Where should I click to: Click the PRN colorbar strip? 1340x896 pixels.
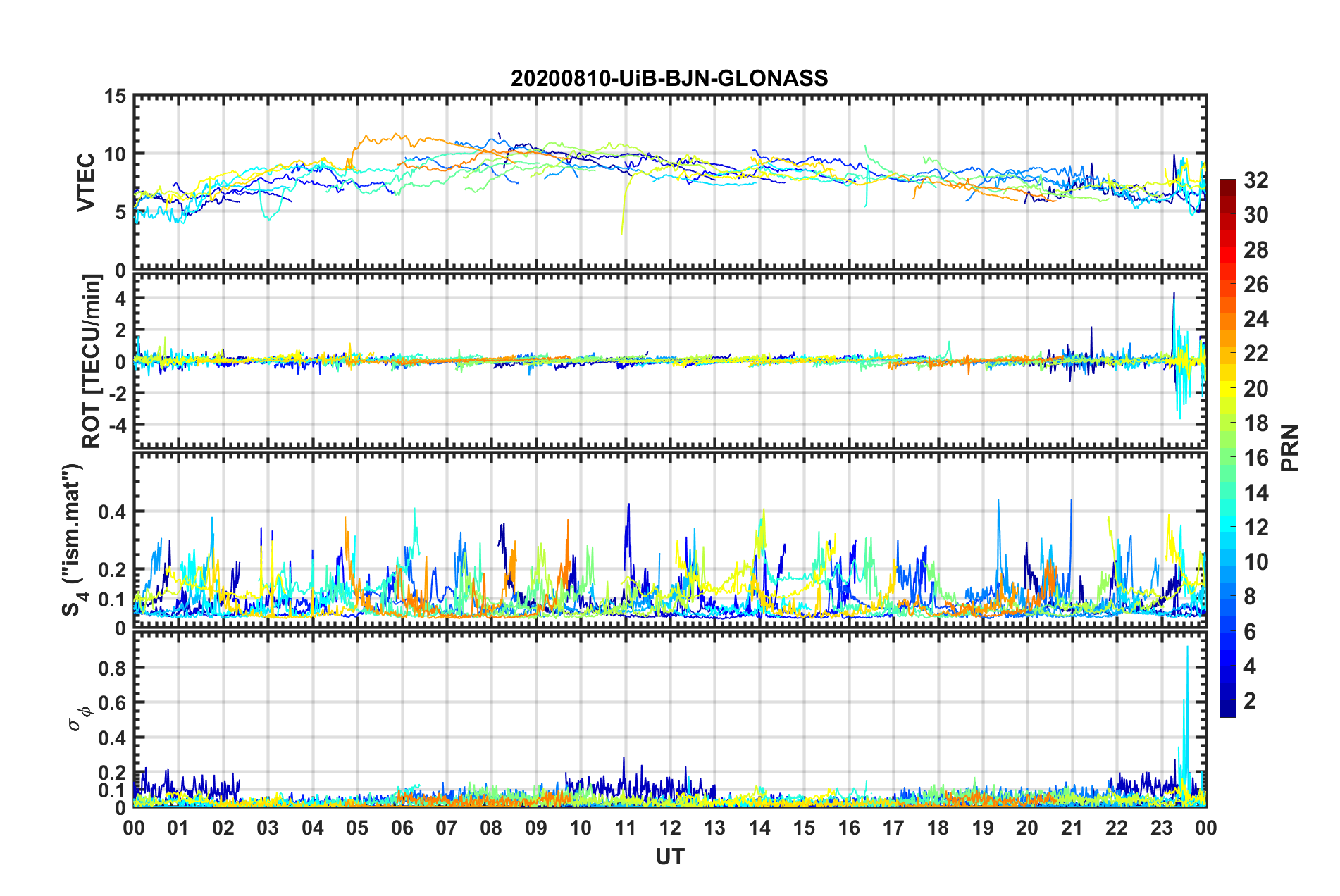1228,449
